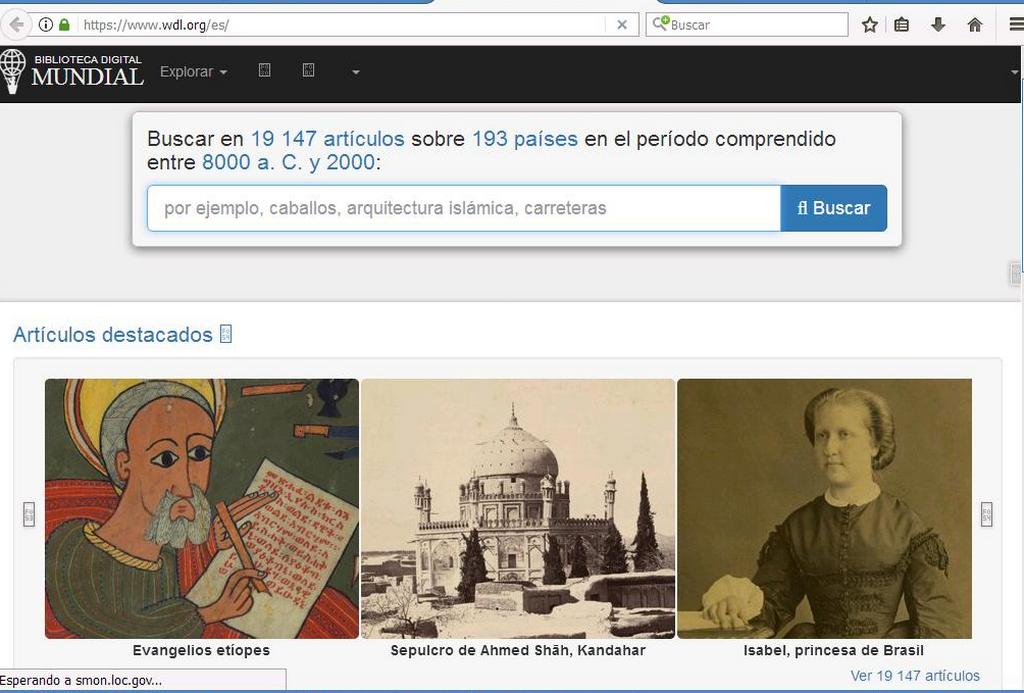Show next featured item with right carousel arrow
This screenshot has width=1024, height=693.
[x=986, y=514]
